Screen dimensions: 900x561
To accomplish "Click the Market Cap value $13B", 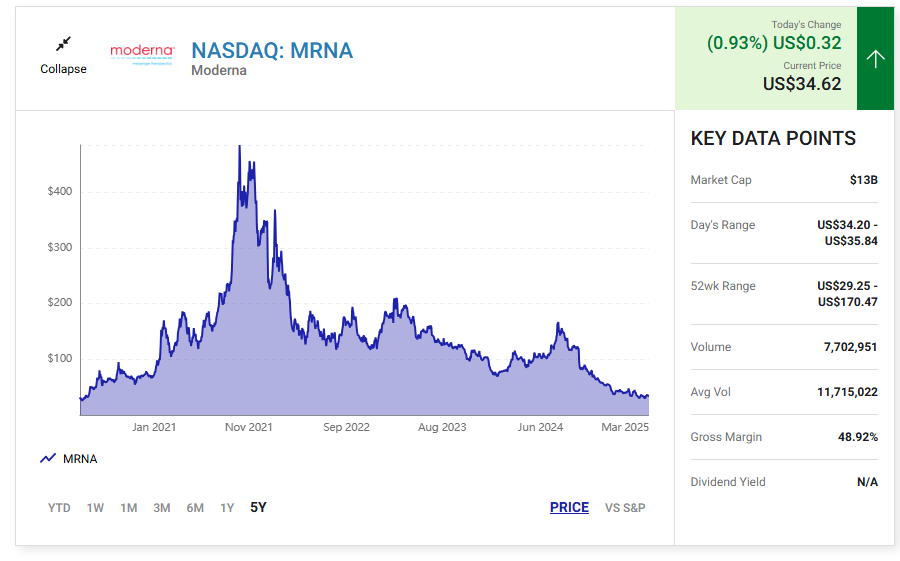I will (x=864, y=180).
